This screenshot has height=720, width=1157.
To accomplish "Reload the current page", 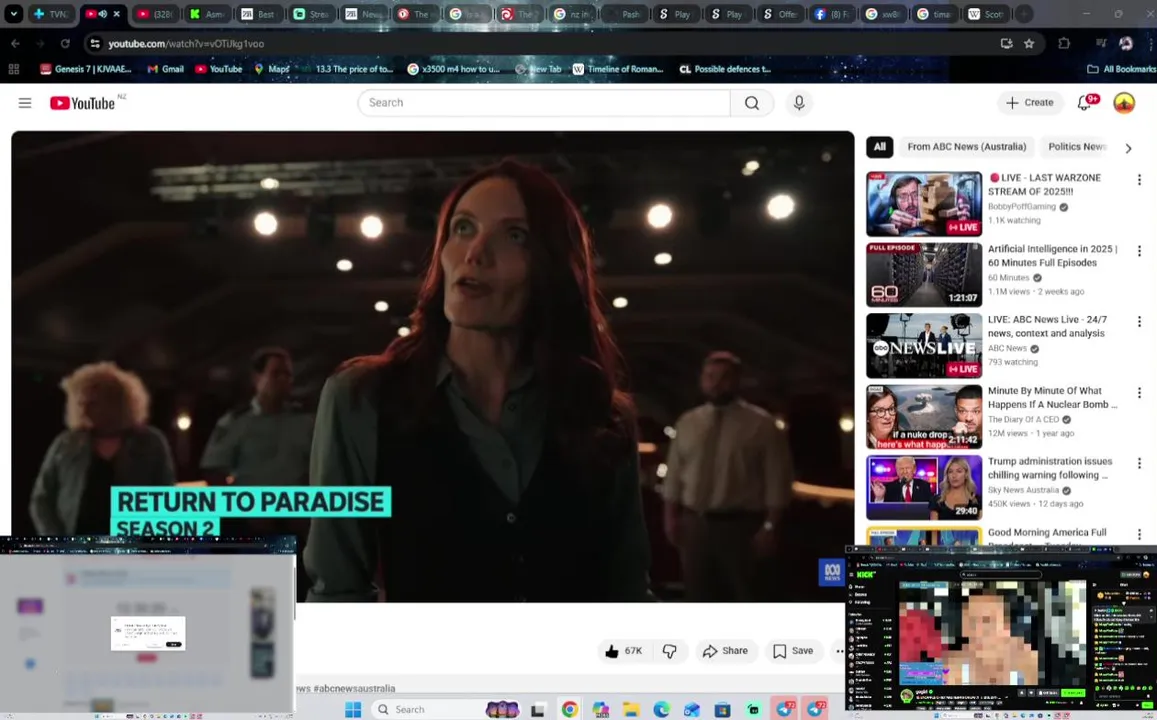I will click(65, 44).
